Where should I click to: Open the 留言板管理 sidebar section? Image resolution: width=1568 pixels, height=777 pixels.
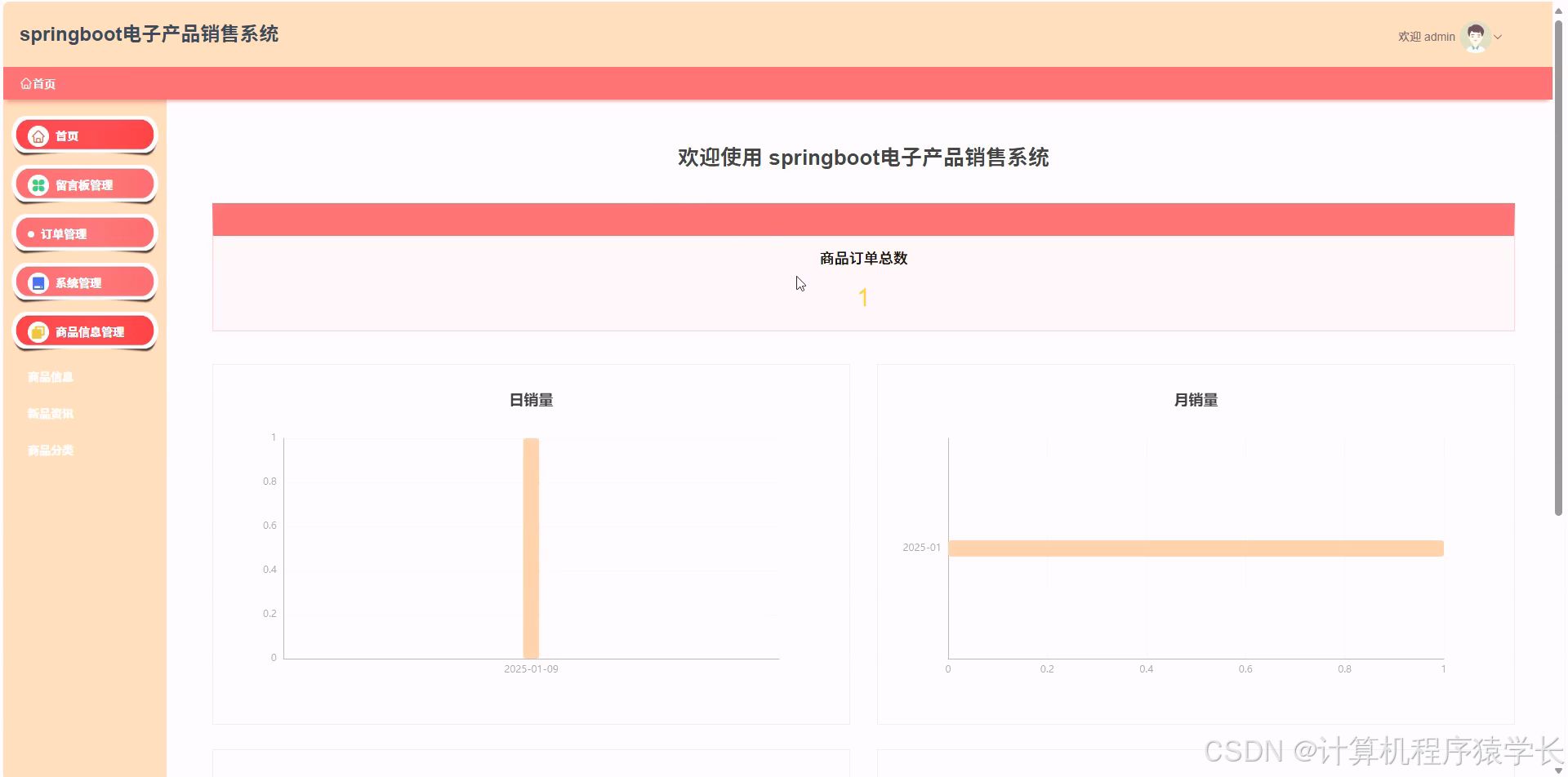84,184
